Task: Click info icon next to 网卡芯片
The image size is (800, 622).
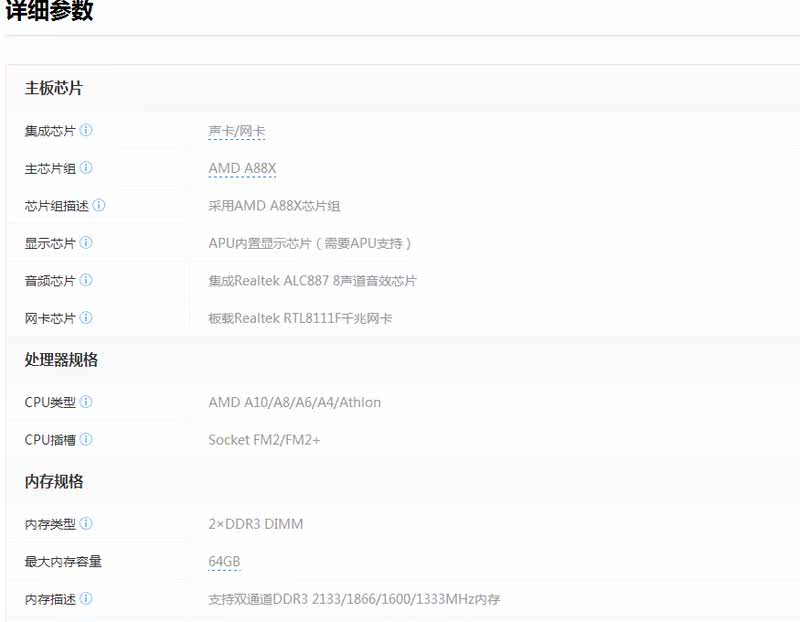Action: point(86,317)
